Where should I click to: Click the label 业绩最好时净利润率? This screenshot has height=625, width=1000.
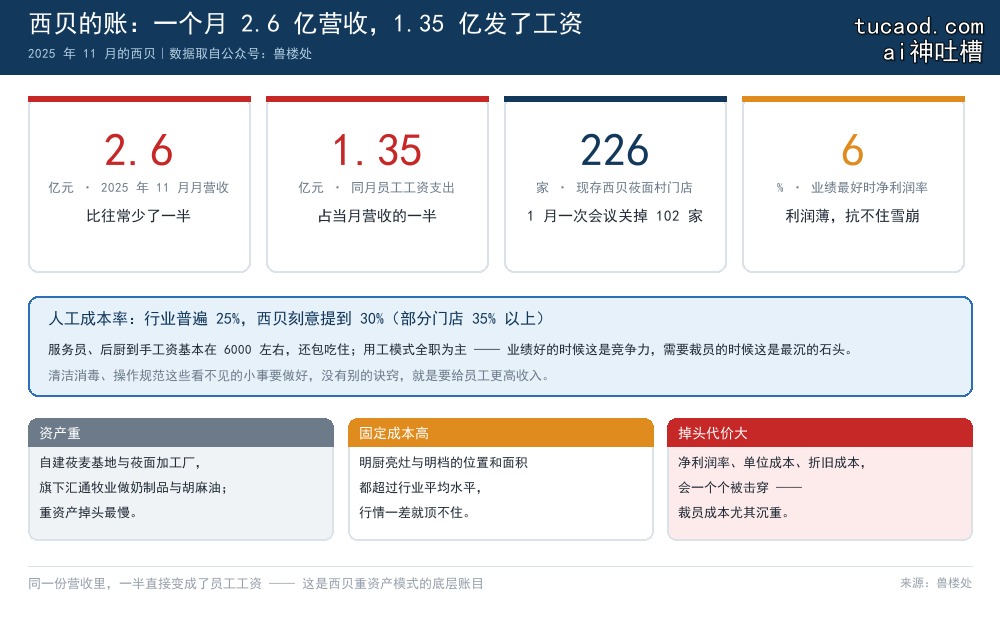[x=869, y=188]
